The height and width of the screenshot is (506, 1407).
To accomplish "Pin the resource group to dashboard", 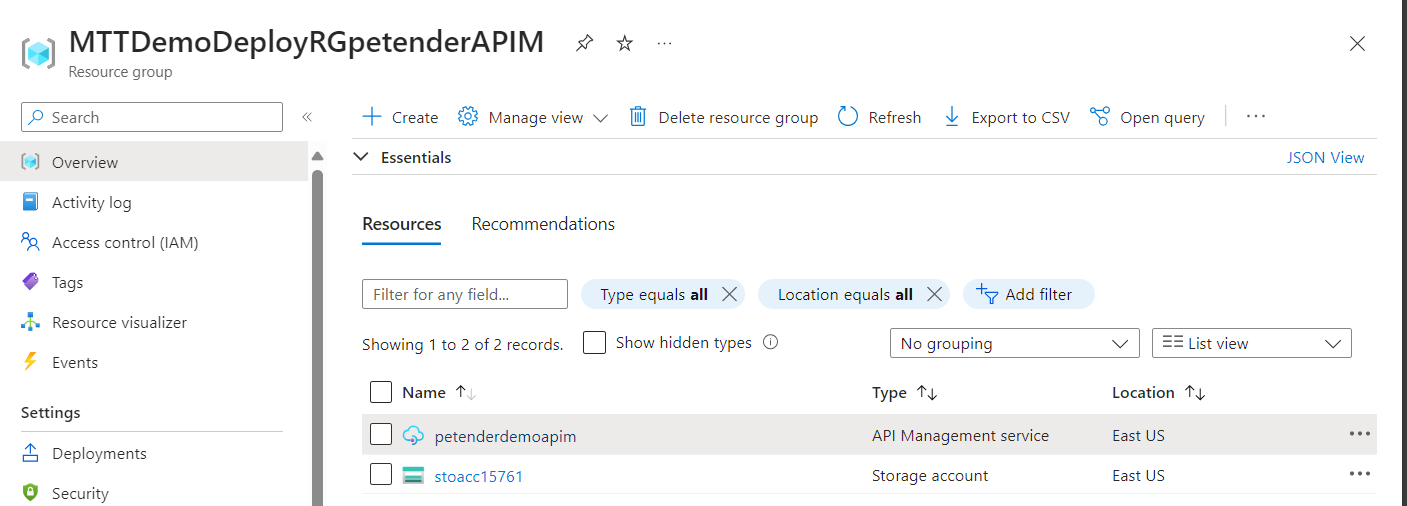I will click(584, 43).
